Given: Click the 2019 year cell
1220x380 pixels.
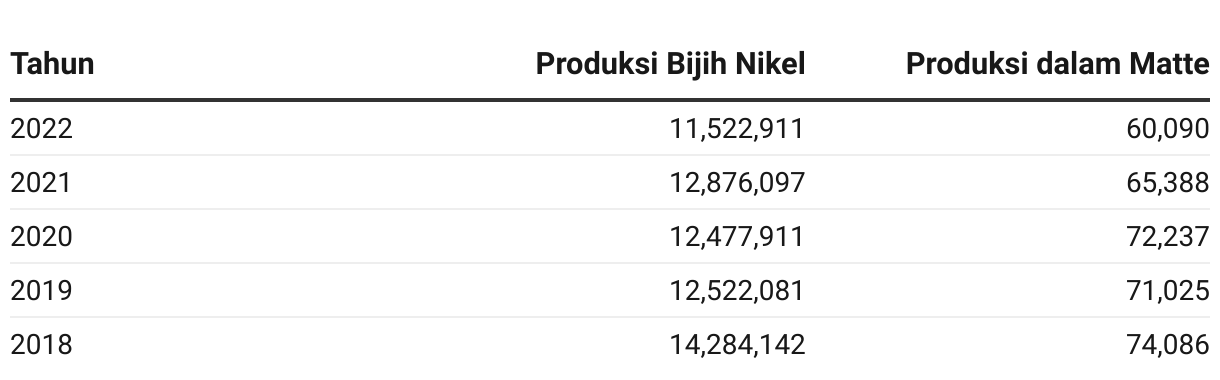Looking at the screenshot, I should tap(41, 291).
